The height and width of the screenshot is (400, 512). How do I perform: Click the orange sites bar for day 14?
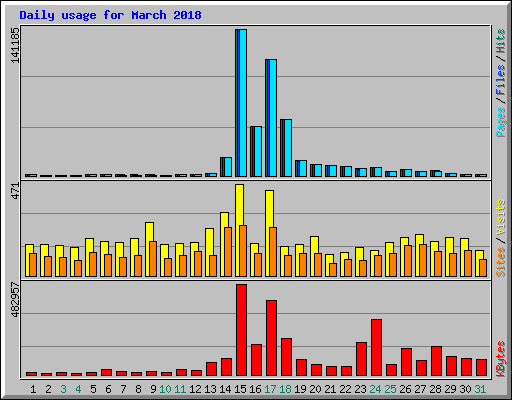coord(228,252)
